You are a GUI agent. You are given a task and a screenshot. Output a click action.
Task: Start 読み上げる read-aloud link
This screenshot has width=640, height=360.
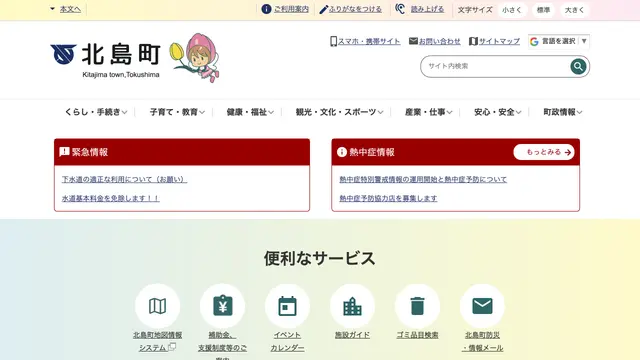tap(427, 9)
